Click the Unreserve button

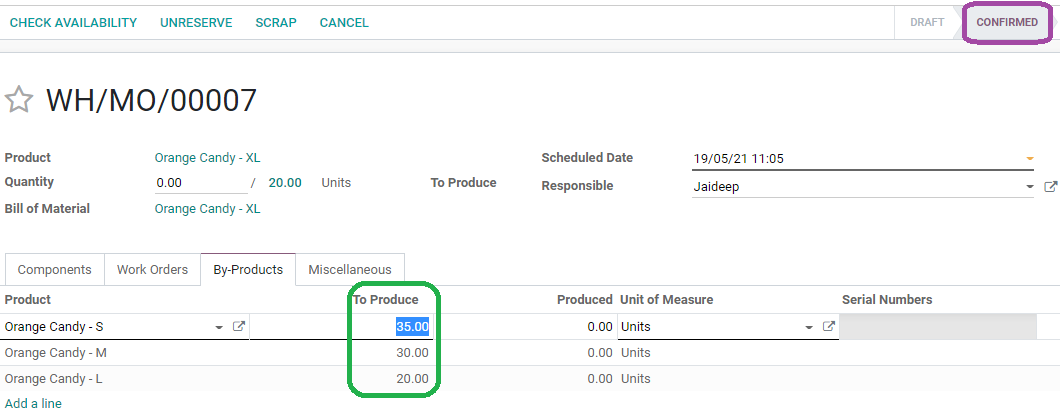(196, 22)
